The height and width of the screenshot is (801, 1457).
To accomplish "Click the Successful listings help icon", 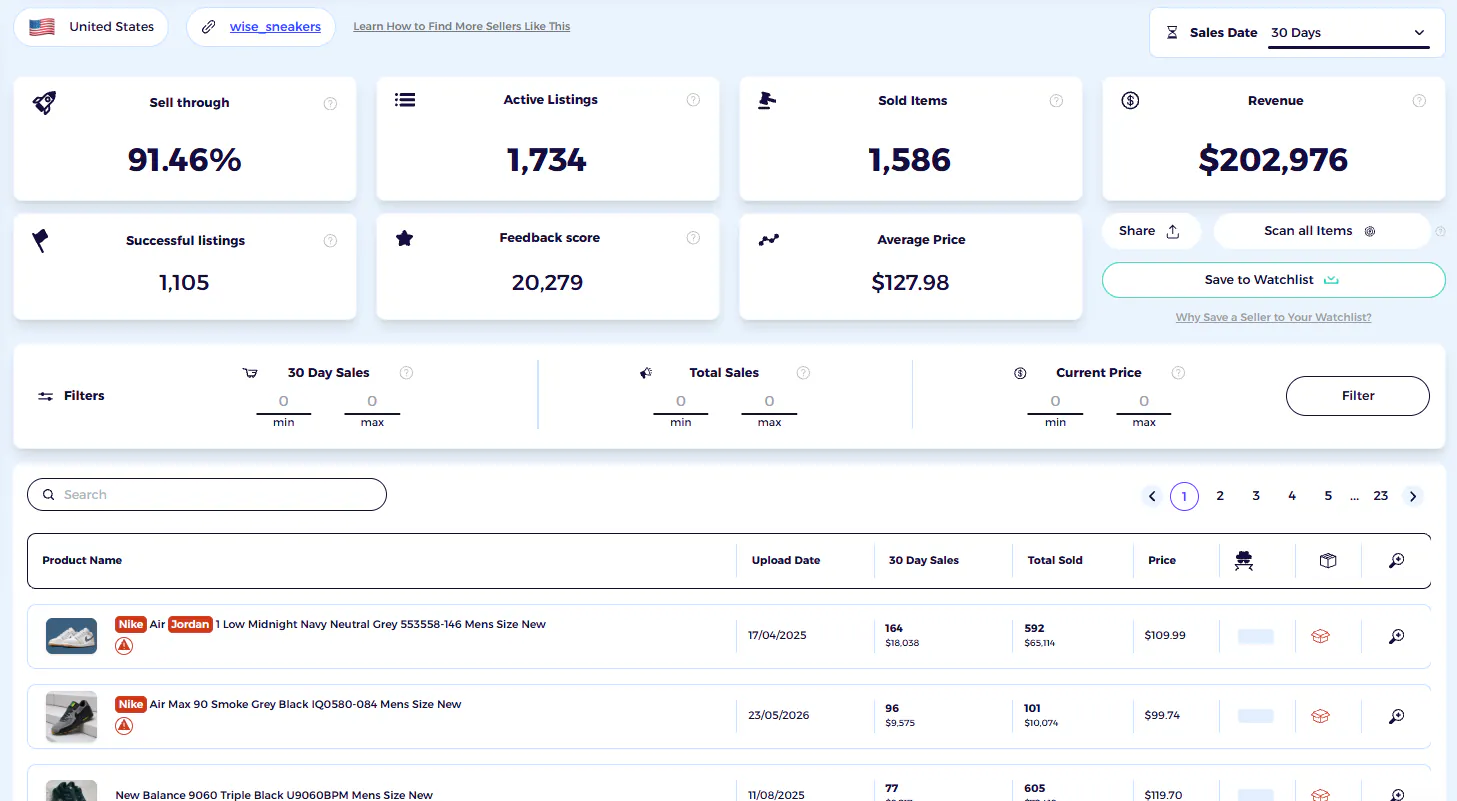I will tap(331, 241).
